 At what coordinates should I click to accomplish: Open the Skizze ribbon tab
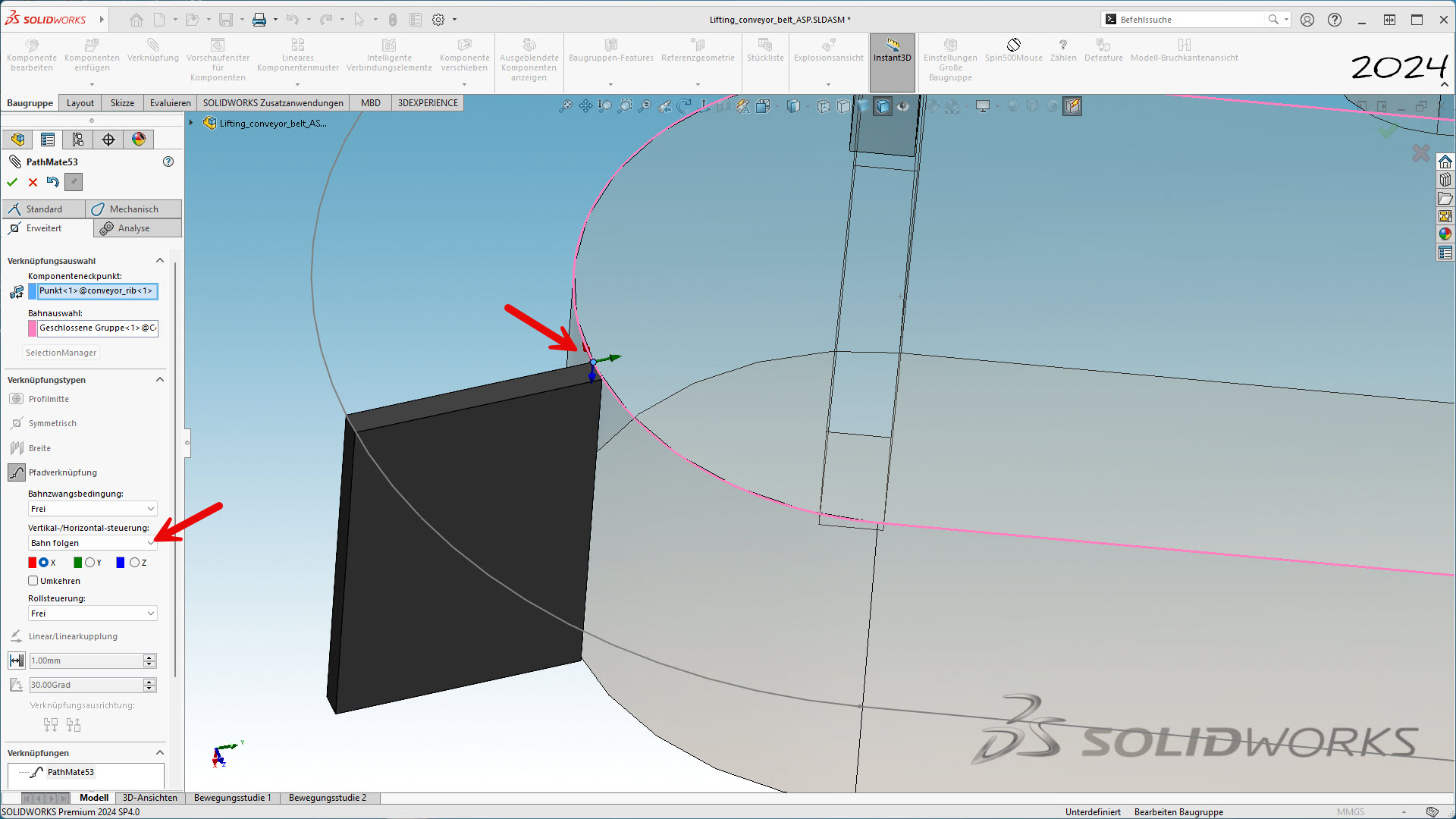point(122,103)
